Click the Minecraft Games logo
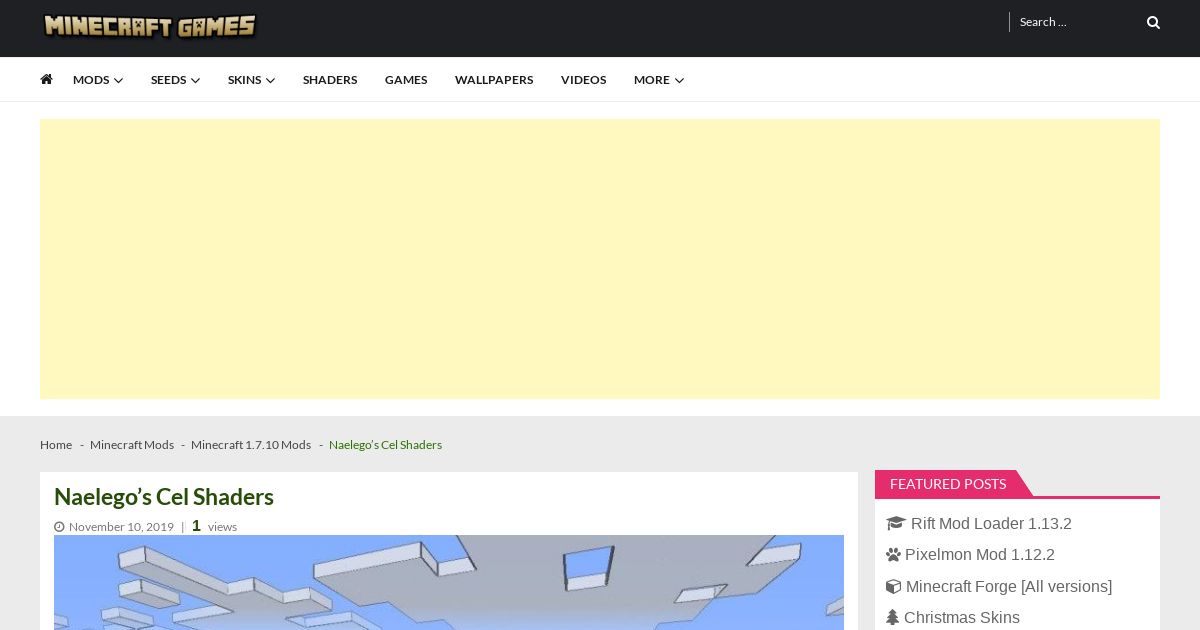 tap(150, 26)
